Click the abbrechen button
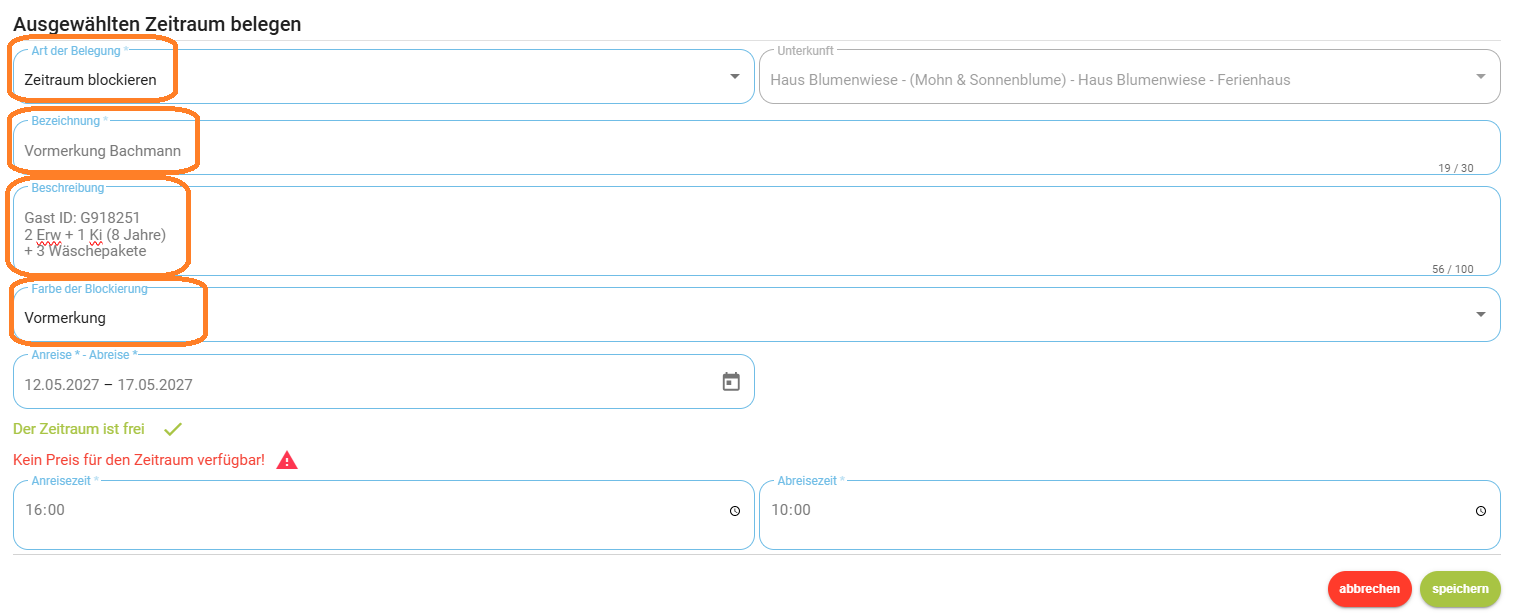This screenshot has width=1514, height=613. click(1370, 589)
